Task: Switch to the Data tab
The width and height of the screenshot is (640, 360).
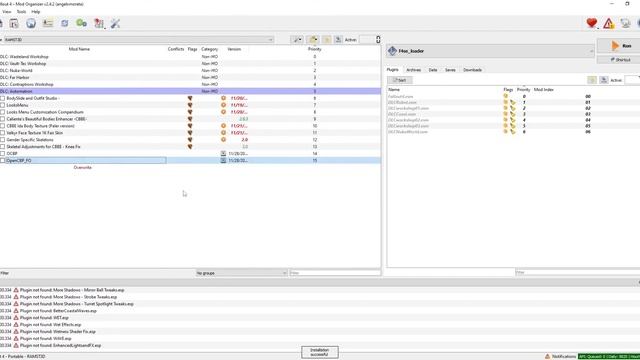Action: (x=433, y=70)
